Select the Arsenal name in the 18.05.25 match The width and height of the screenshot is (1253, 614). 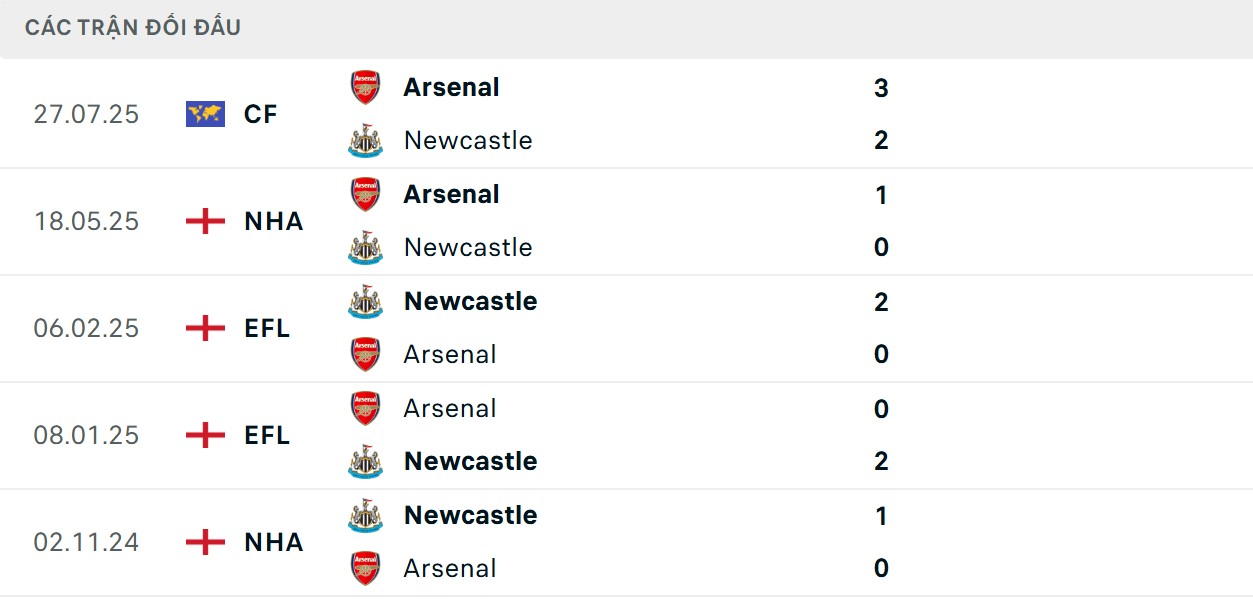(451, 194)
